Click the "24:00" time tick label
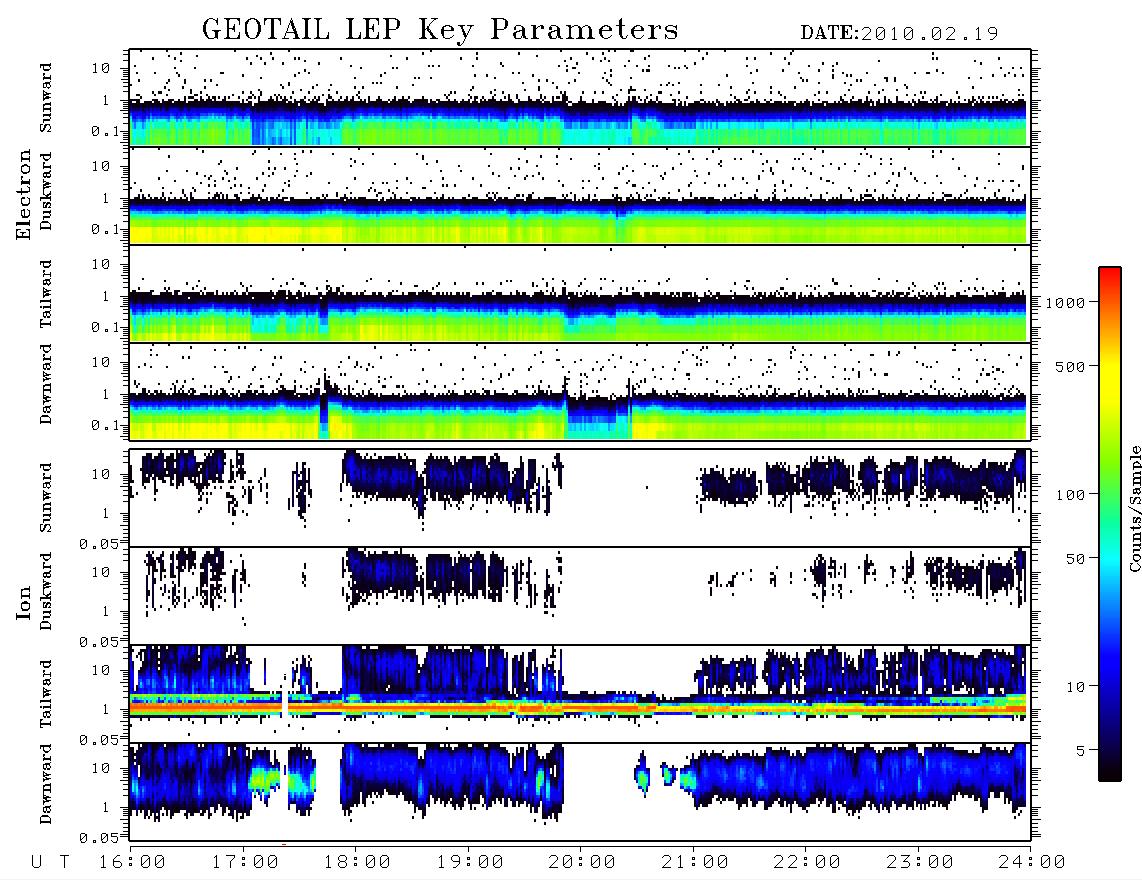 [1032, 862]
